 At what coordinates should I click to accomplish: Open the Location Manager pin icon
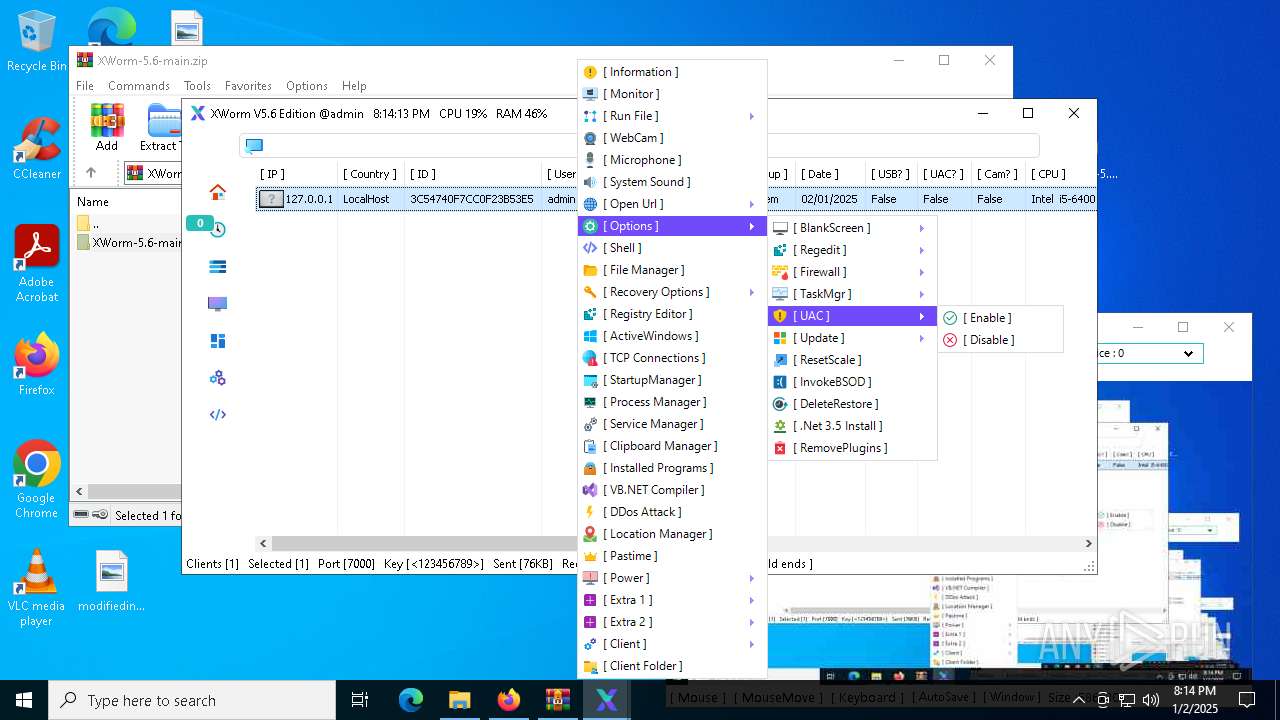point(590,534)
